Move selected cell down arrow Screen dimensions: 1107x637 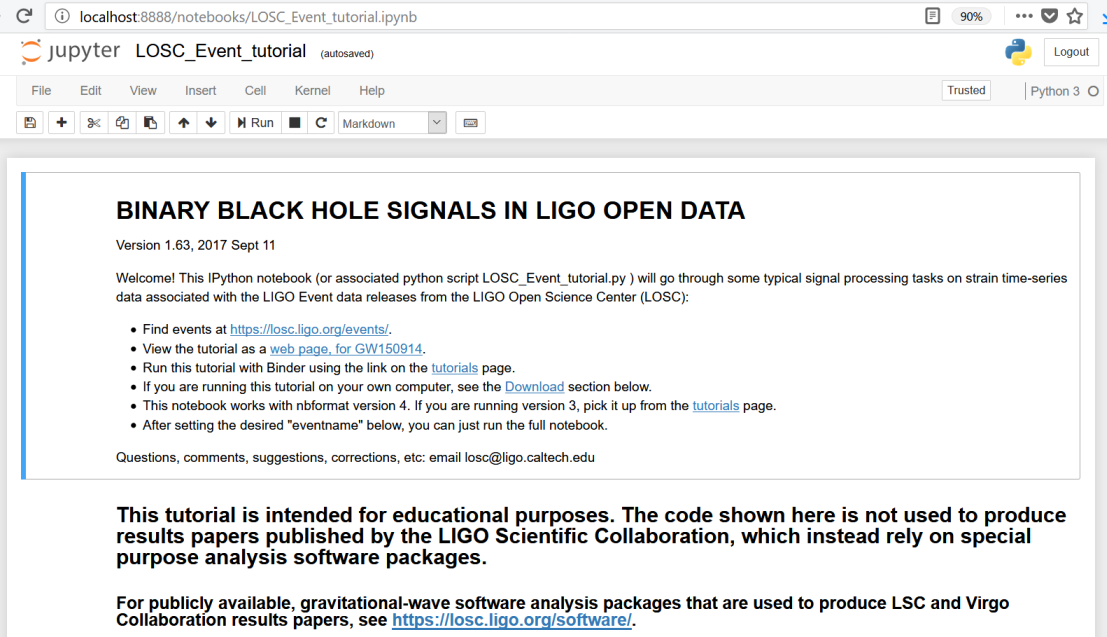[x=211, y=123]
